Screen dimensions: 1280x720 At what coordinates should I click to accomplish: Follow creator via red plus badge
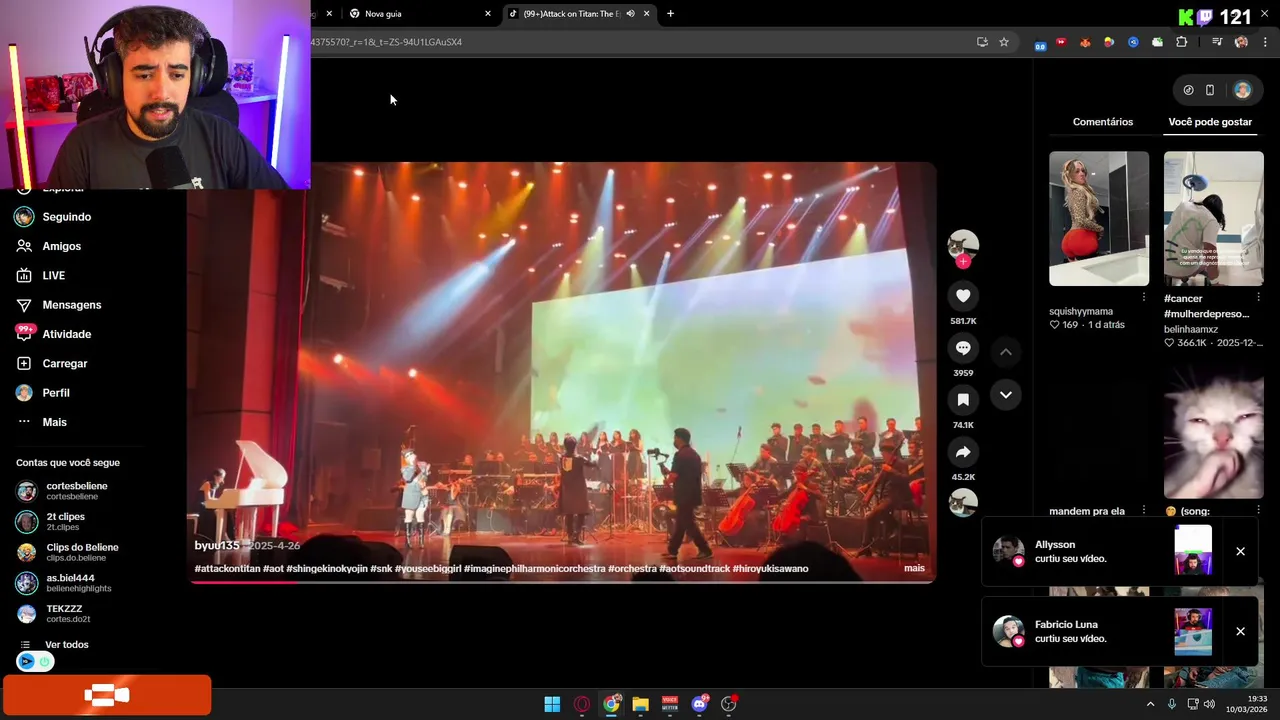pyautogui.click(x=963, y=262)
